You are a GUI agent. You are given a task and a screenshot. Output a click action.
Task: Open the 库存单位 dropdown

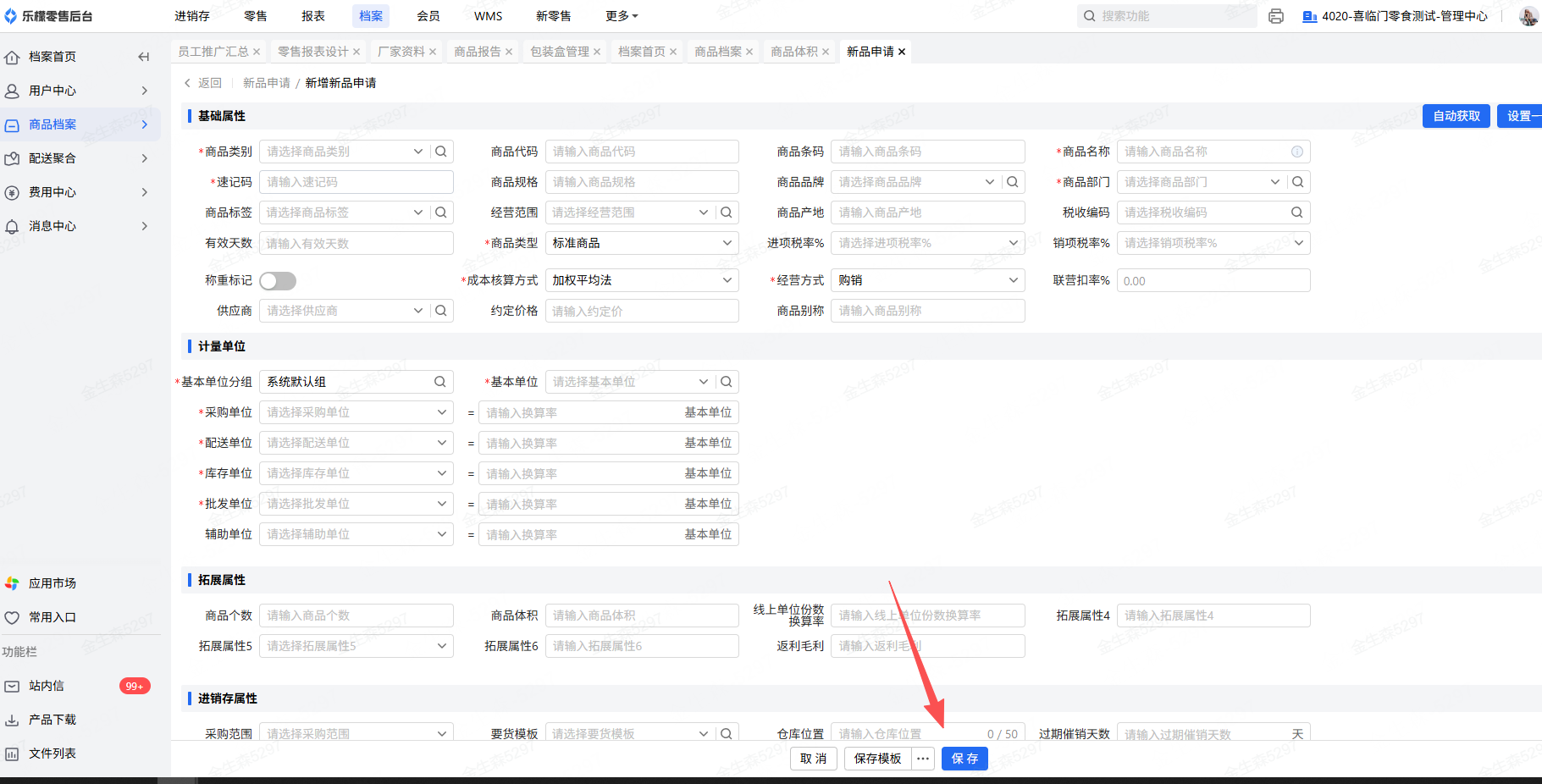coord(356,473)
